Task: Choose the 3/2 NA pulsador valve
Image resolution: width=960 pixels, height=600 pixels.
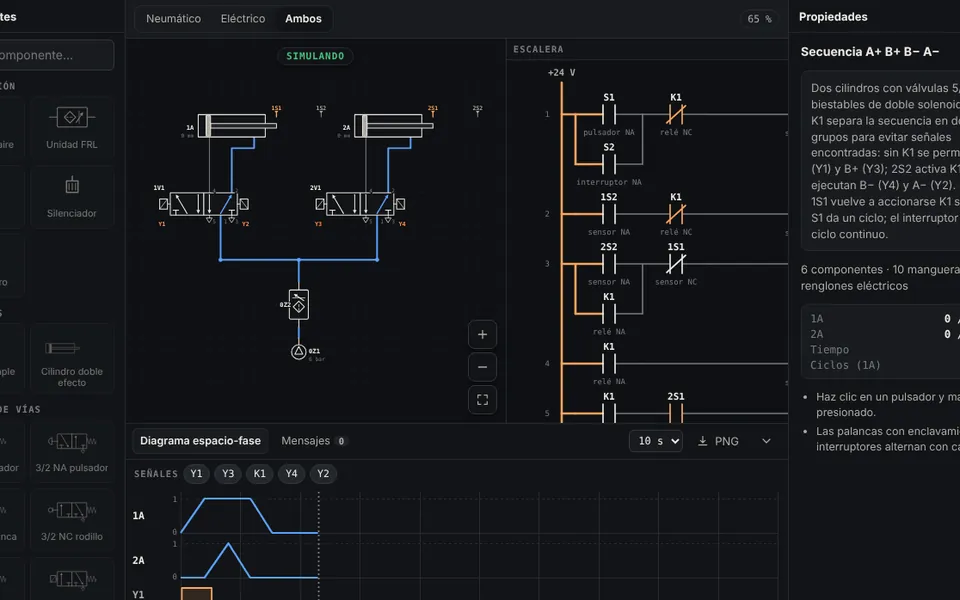Action: coord(72,452)
